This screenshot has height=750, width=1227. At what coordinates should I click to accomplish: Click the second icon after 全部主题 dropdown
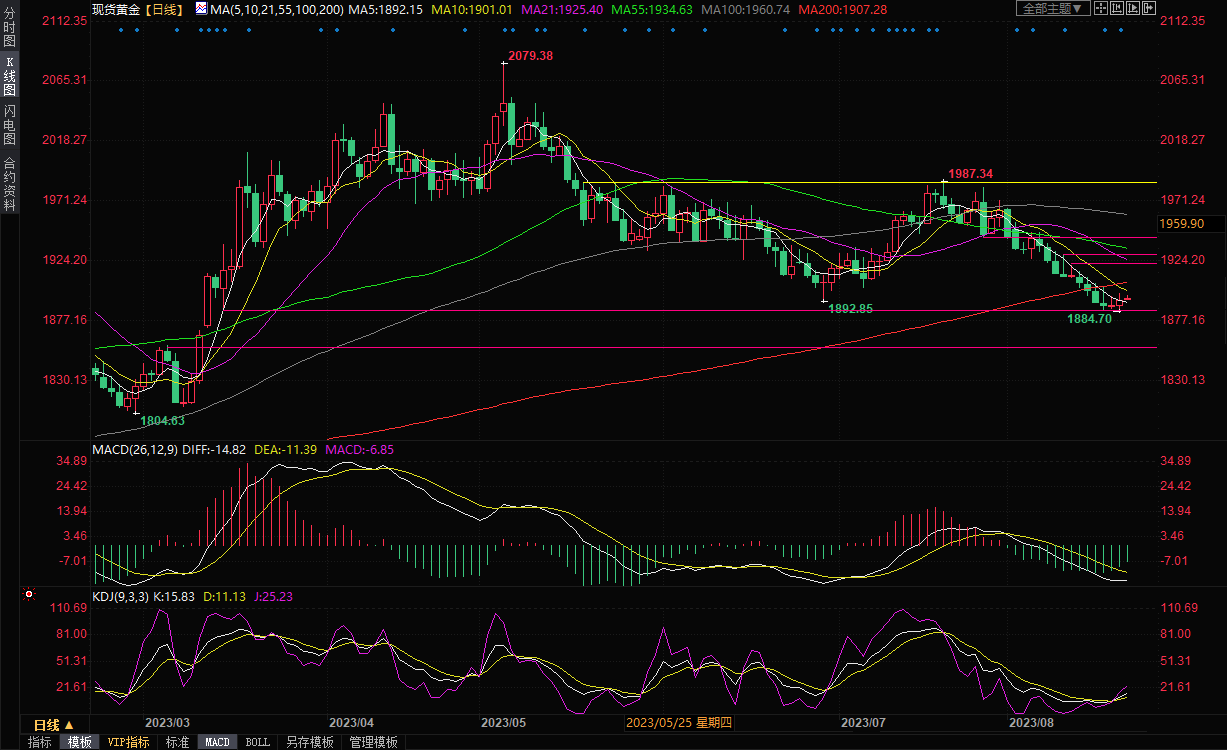(x=1118, y=9)
